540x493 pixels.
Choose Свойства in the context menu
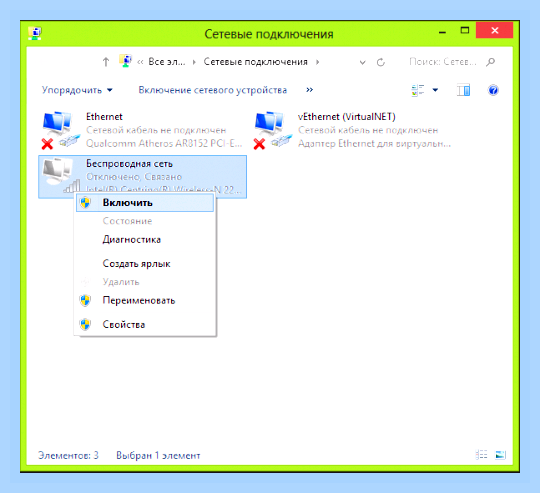click(x=145, y=324)
